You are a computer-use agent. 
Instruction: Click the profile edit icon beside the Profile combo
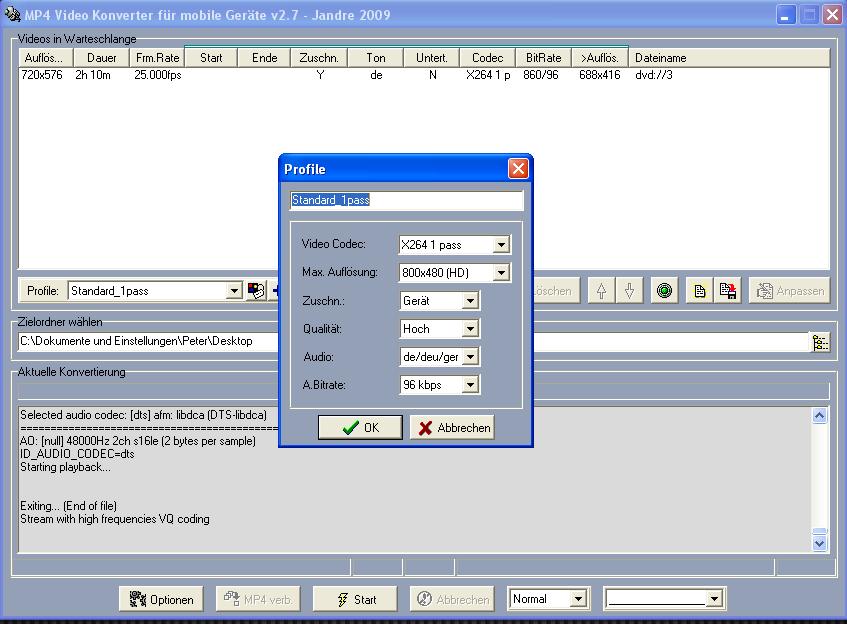click(x=256, y=291)
